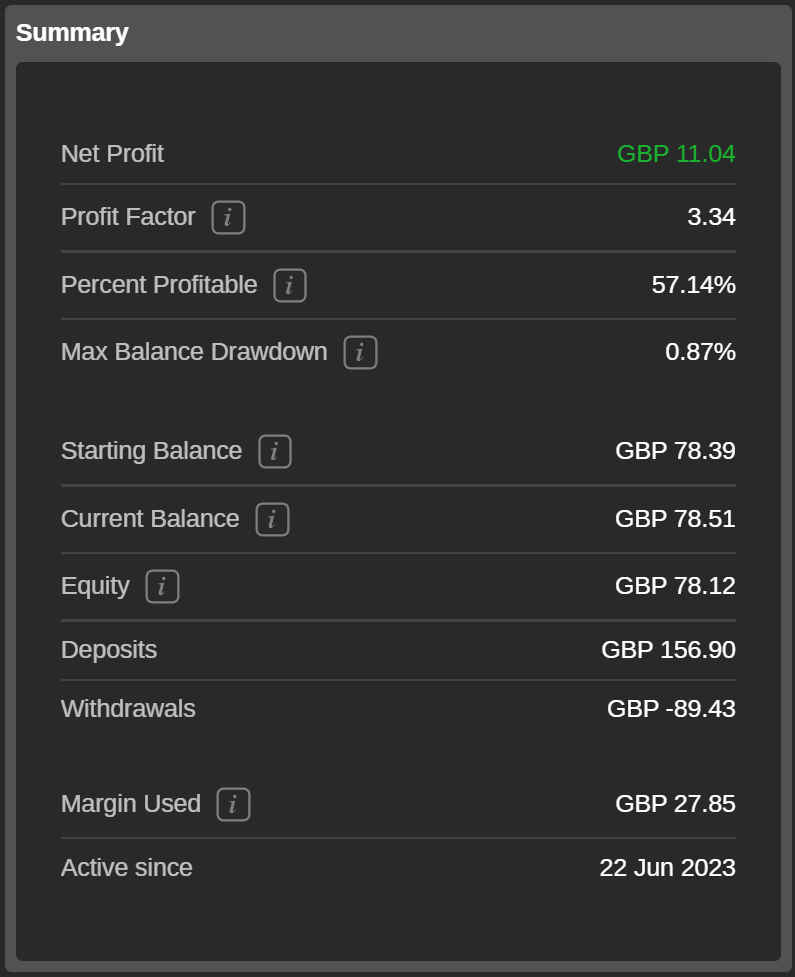The height and width of the screenshot is (977, 795).
Task: Click the Profit Factor value 3.34
Action: click(x=711, y=217)
